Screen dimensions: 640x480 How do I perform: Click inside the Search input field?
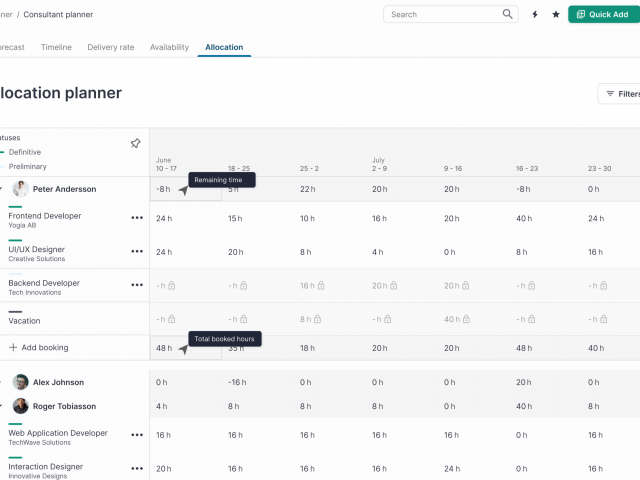point(442,15)
